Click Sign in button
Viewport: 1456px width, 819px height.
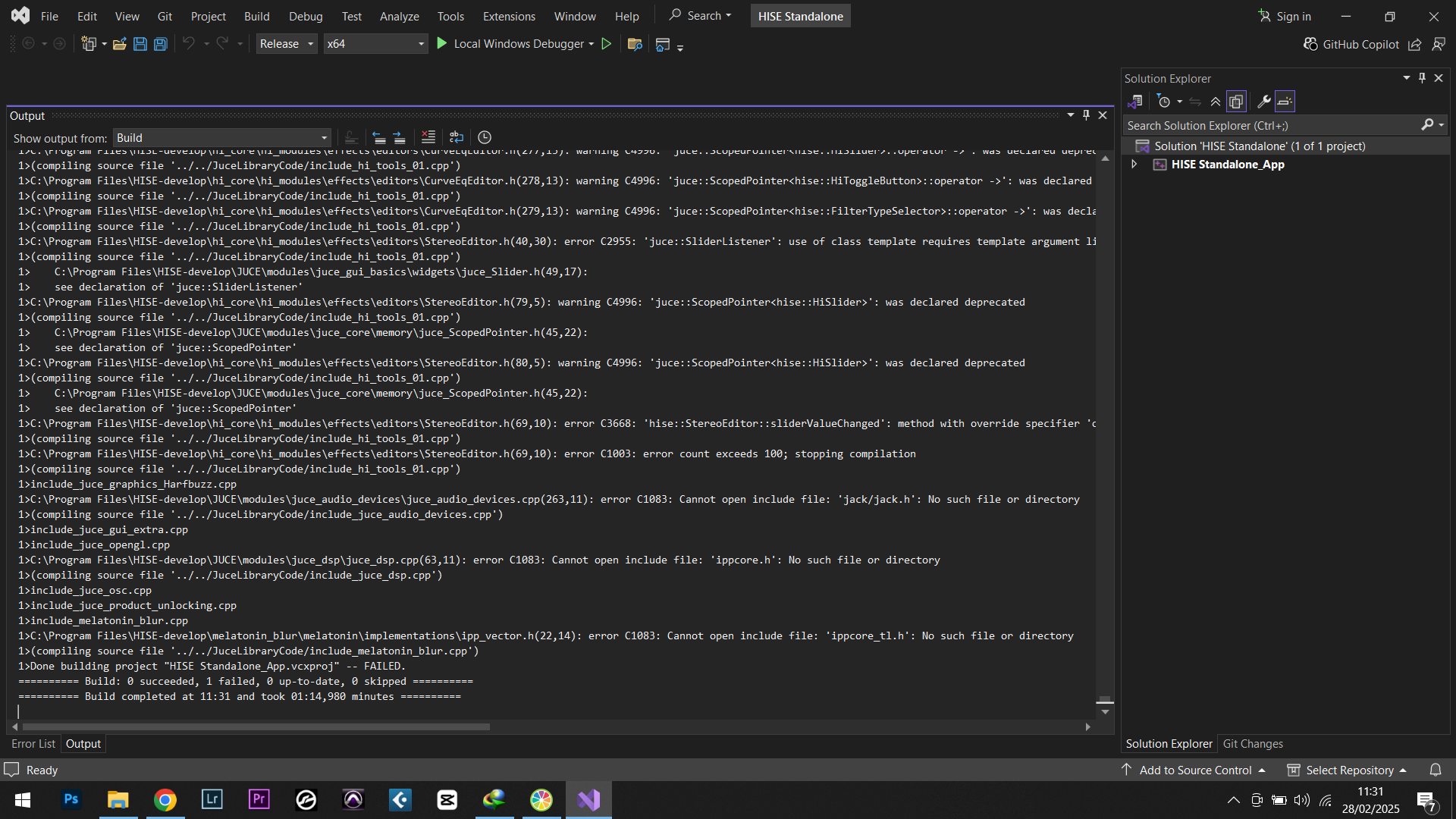[1285, 16]
